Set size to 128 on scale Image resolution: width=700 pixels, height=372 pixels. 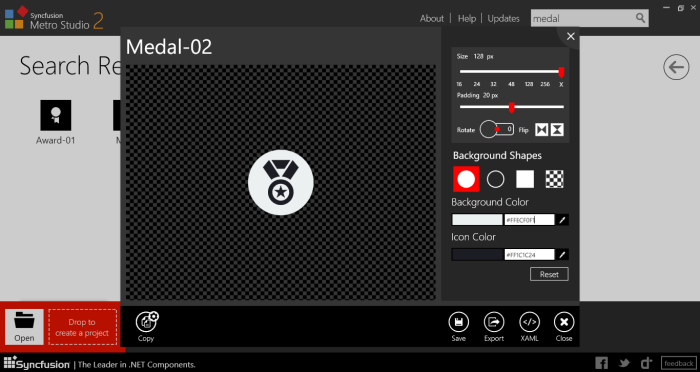[x=529, y=84]
